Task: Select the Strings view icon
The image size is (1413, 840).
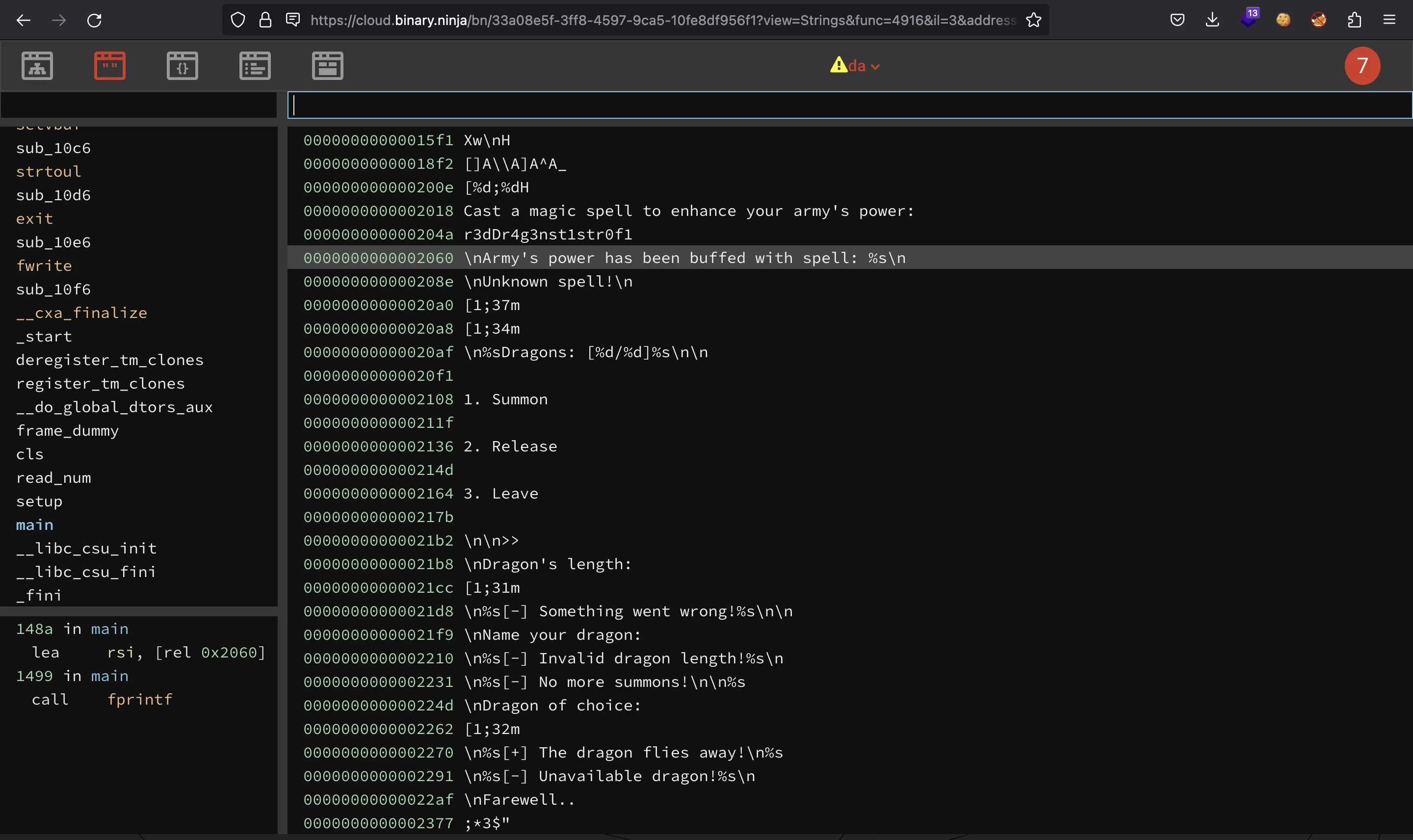Action: point(110,66)
